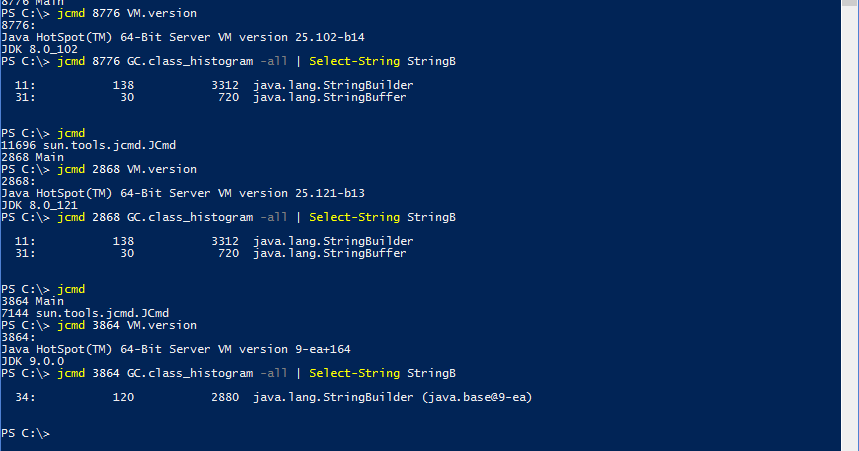Select the '3864 Main' process entry
The image size is (859, 451).
tap(32, 301)
